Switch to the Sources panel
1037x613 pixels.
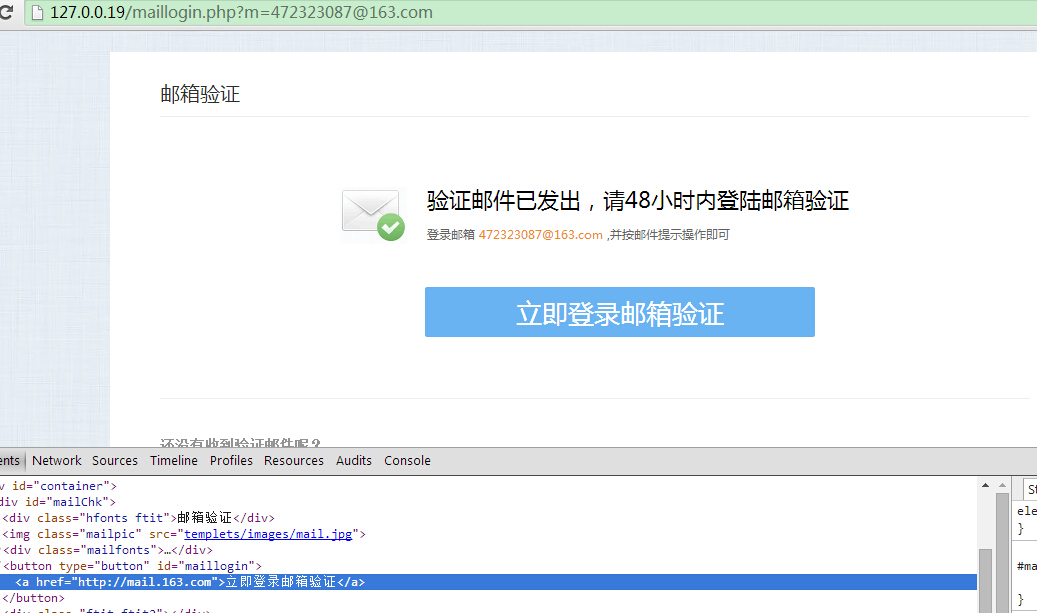[x=114, y=460]
